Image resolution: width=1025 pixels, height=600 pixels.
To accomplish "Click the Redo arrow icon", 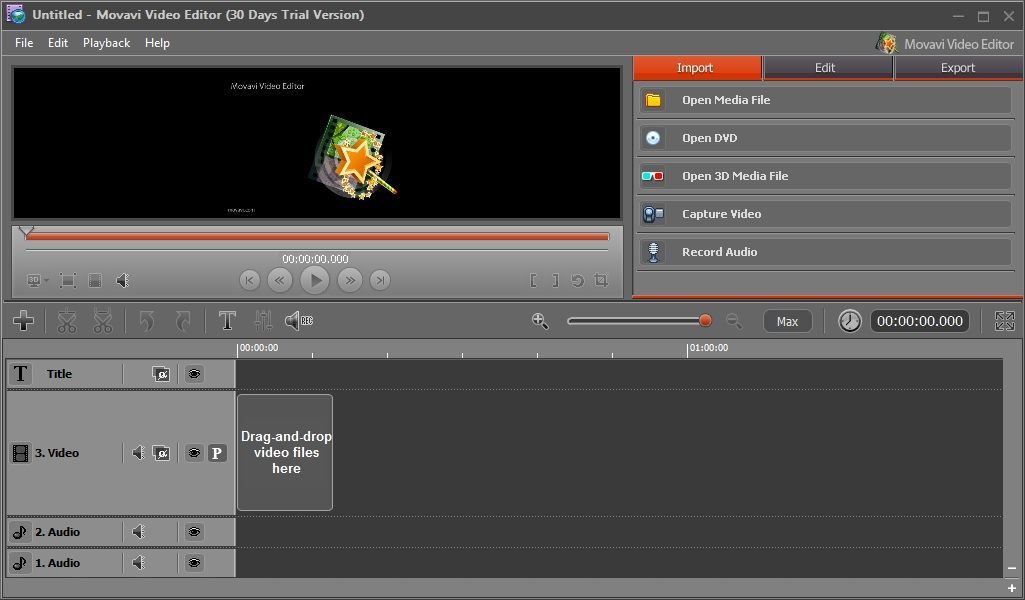I will coord(181,321).
